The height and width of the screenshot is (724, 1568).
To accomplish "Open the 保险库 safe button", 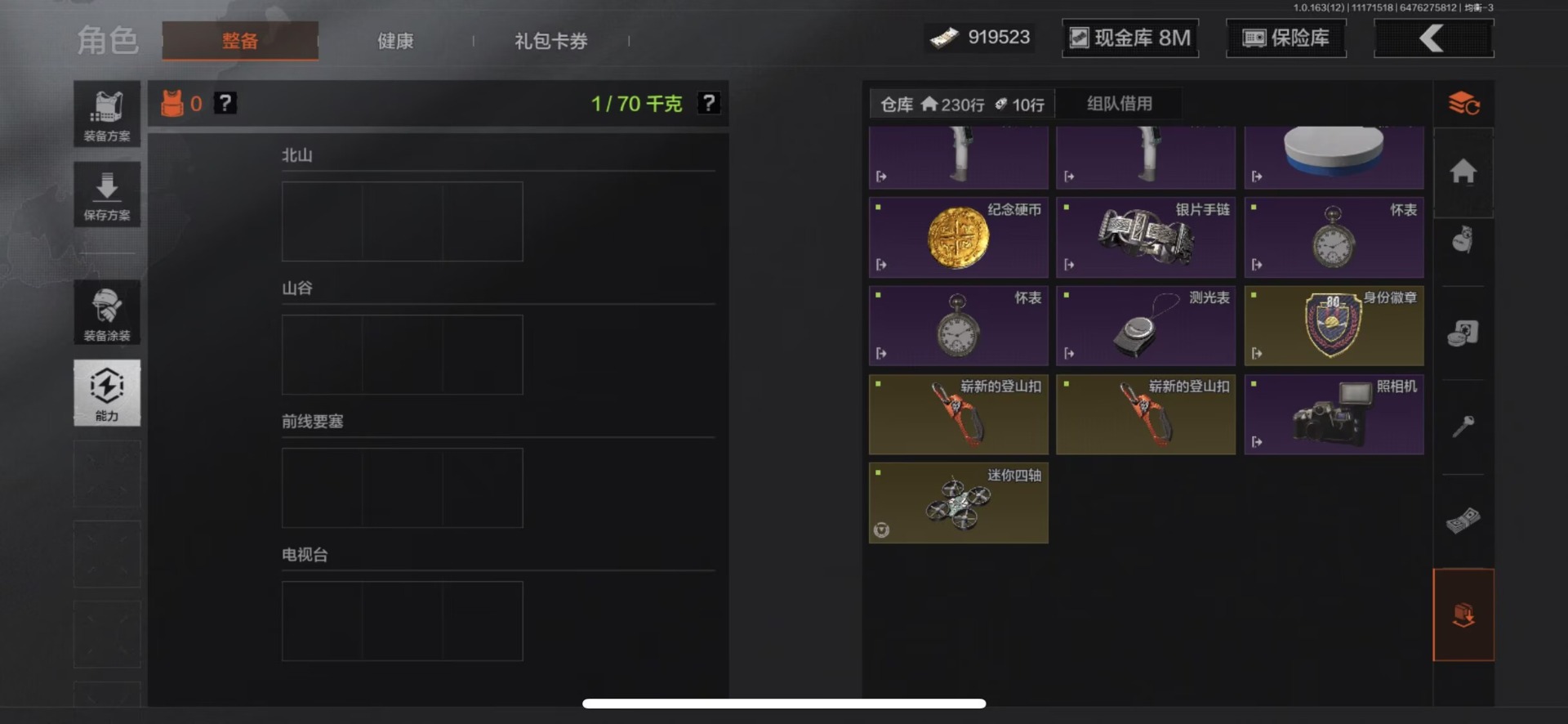I will 1286,38.
